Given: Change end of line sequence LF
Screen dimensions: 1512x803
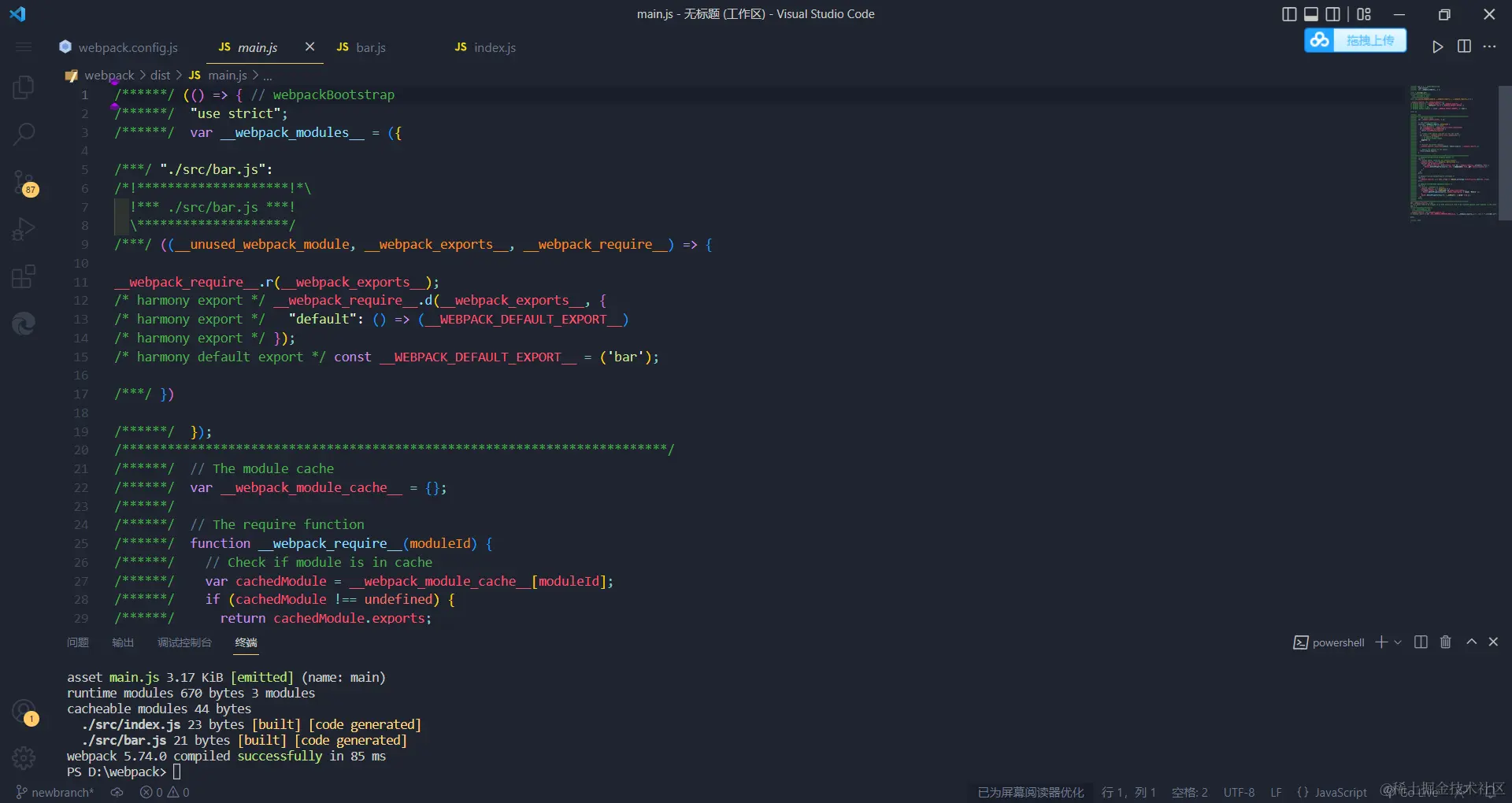Looking at the screenshot, I should pos(1276,792).
